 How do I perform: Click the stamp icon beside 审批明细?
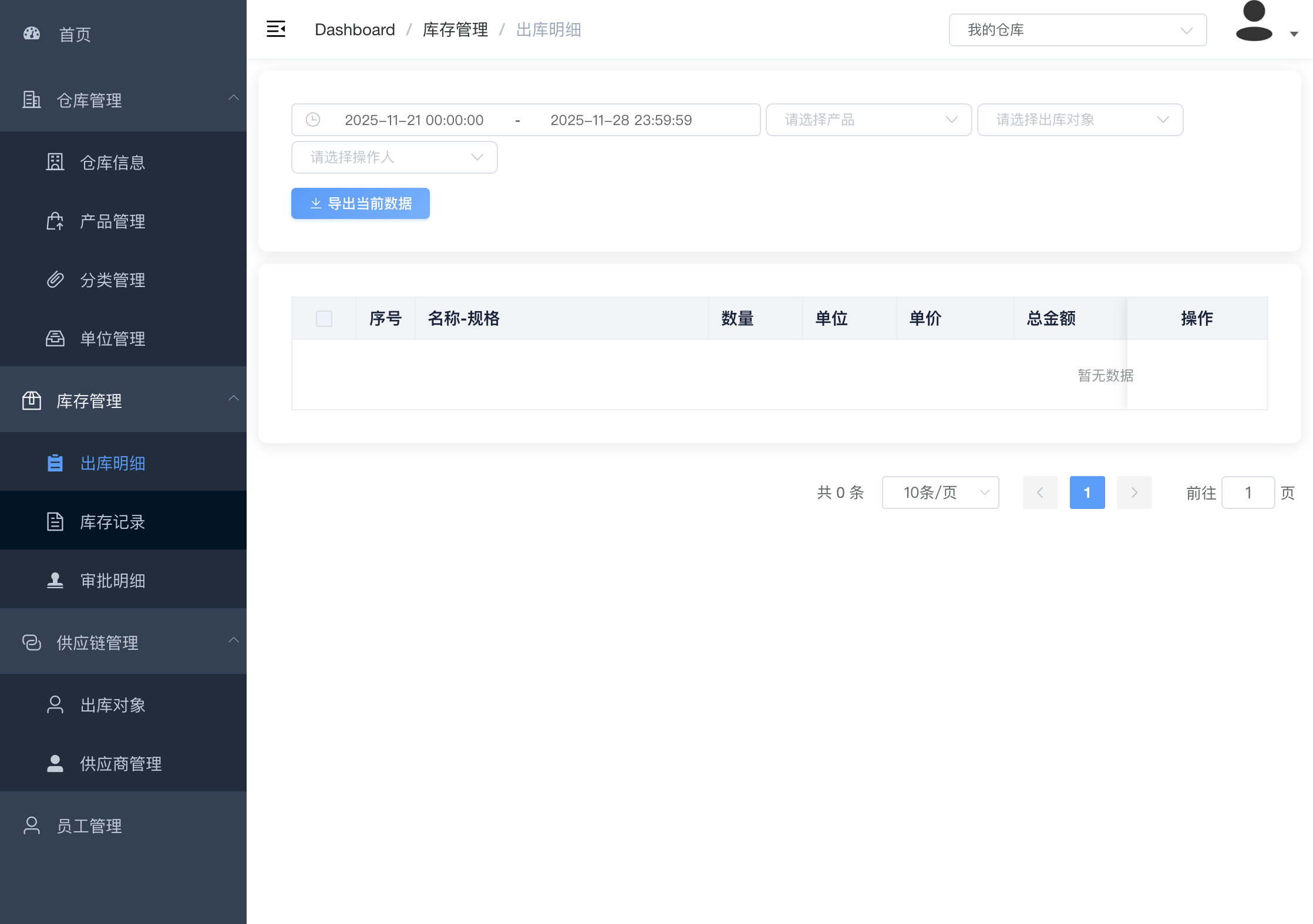tap(55, 580)
